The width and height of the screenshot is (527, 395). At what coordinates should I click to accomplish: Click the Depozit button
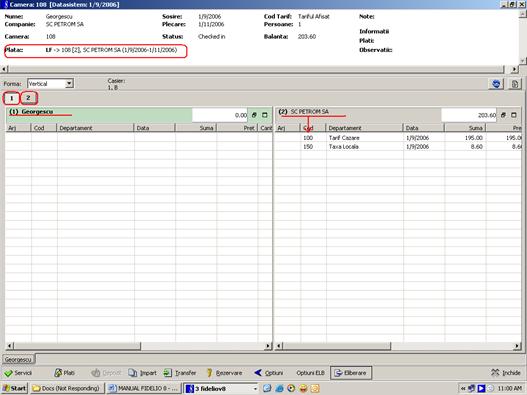click(x=106, y=373)
